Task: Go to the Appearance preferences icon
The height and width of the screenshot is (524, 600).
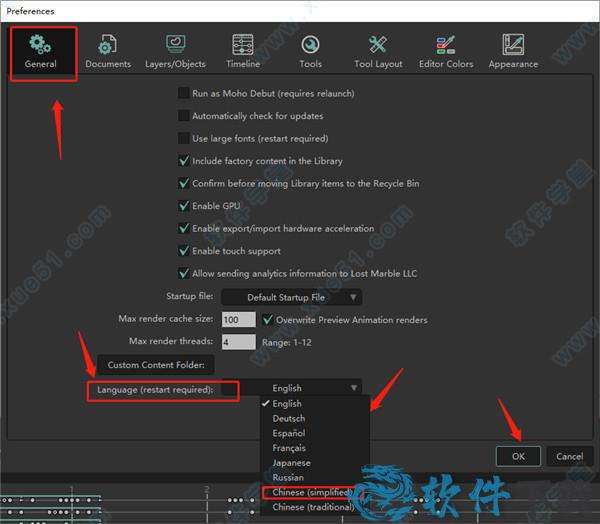Action: coord(513,45)
